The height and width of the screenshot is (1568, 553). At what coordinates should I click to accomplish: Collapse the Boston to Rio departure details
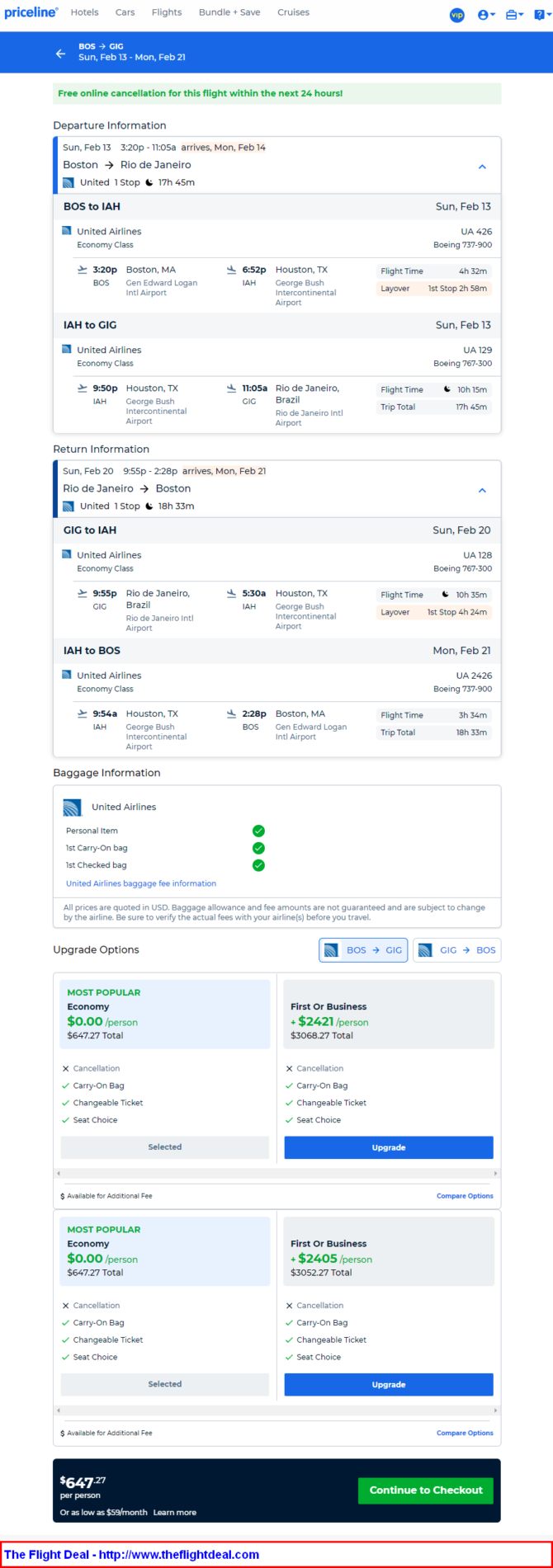point(482,166)
